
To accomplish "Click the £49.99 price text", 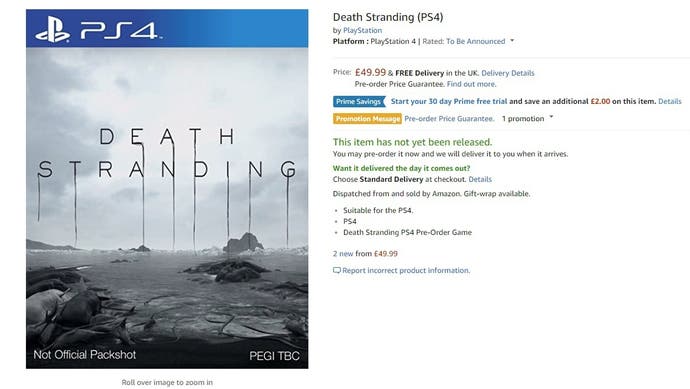I will click(370, 72).
